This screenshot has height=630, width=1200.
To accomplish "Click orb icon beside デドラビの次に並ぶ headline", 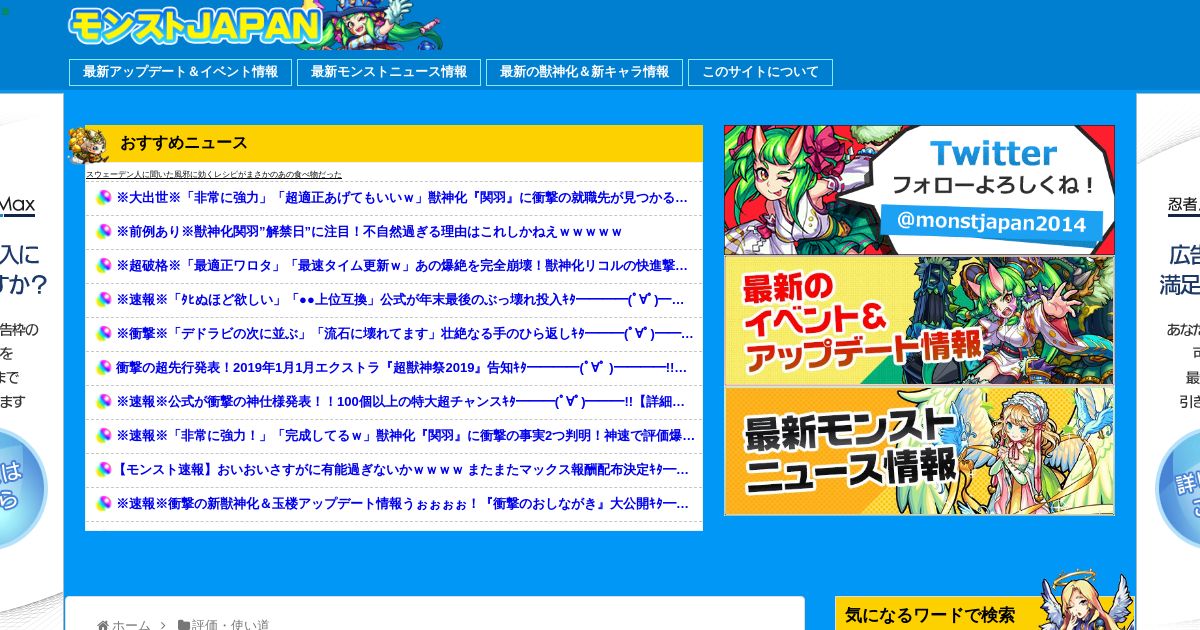I will coord(103,334).
